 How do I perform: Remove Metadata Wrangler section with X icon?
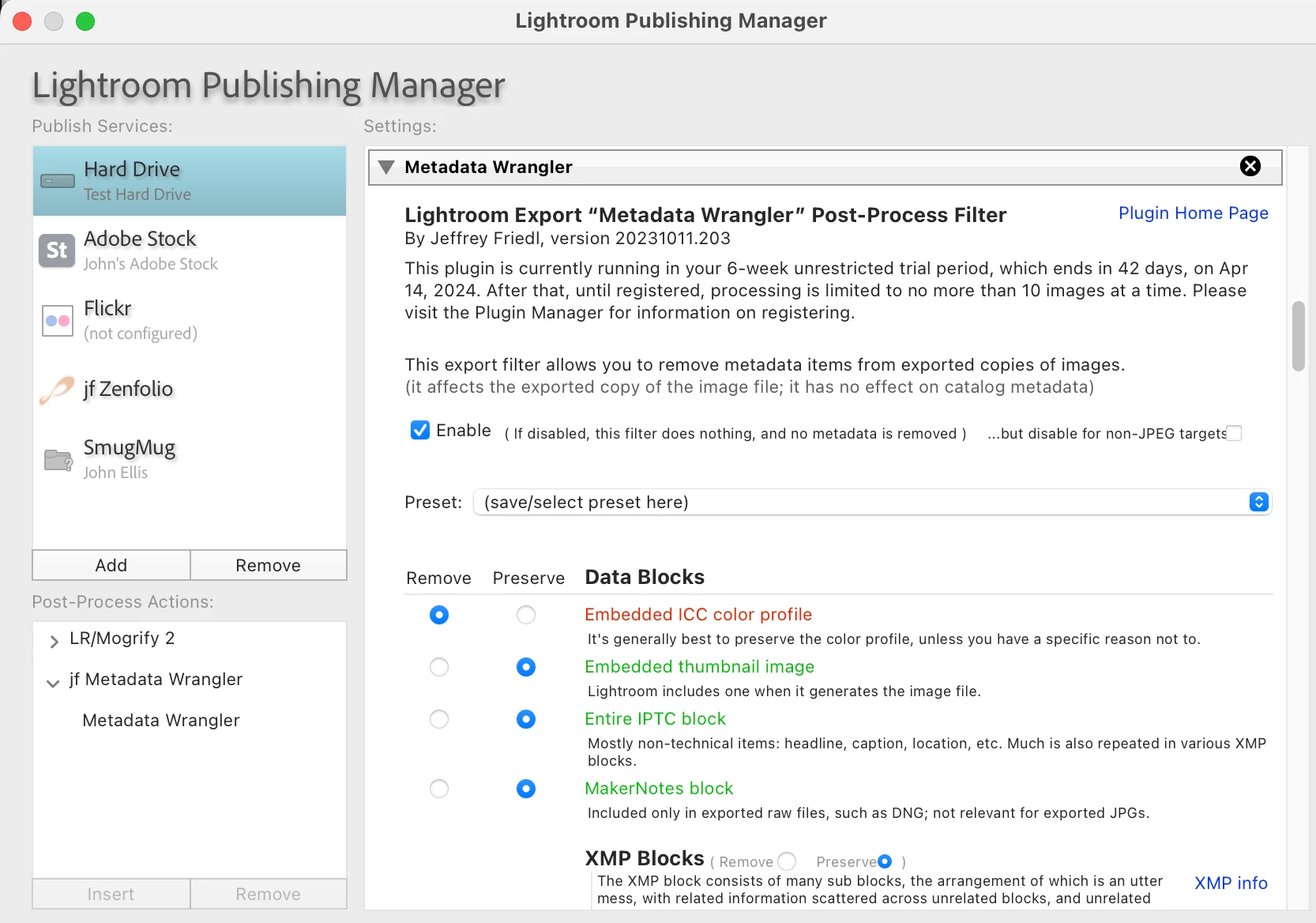[x=1250, y=166]
